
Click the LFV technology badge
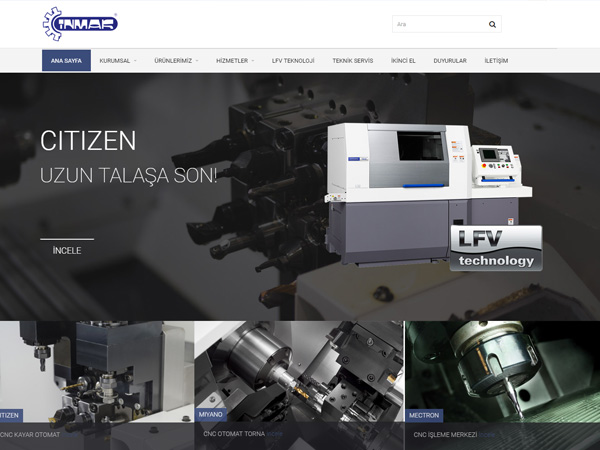[495, 248]
